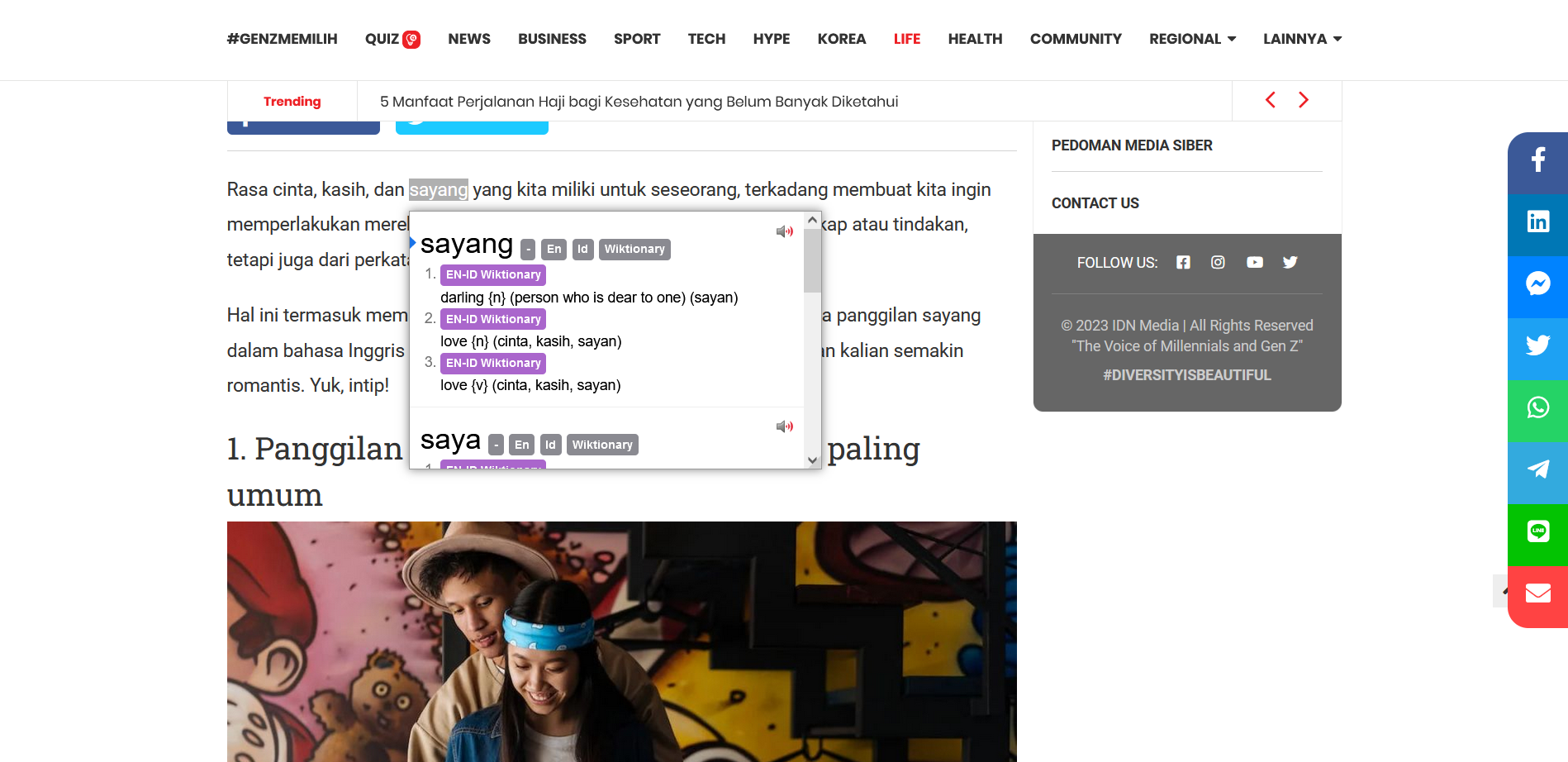
Task: Switch to the KOREA section
Action: coord(841,39)
